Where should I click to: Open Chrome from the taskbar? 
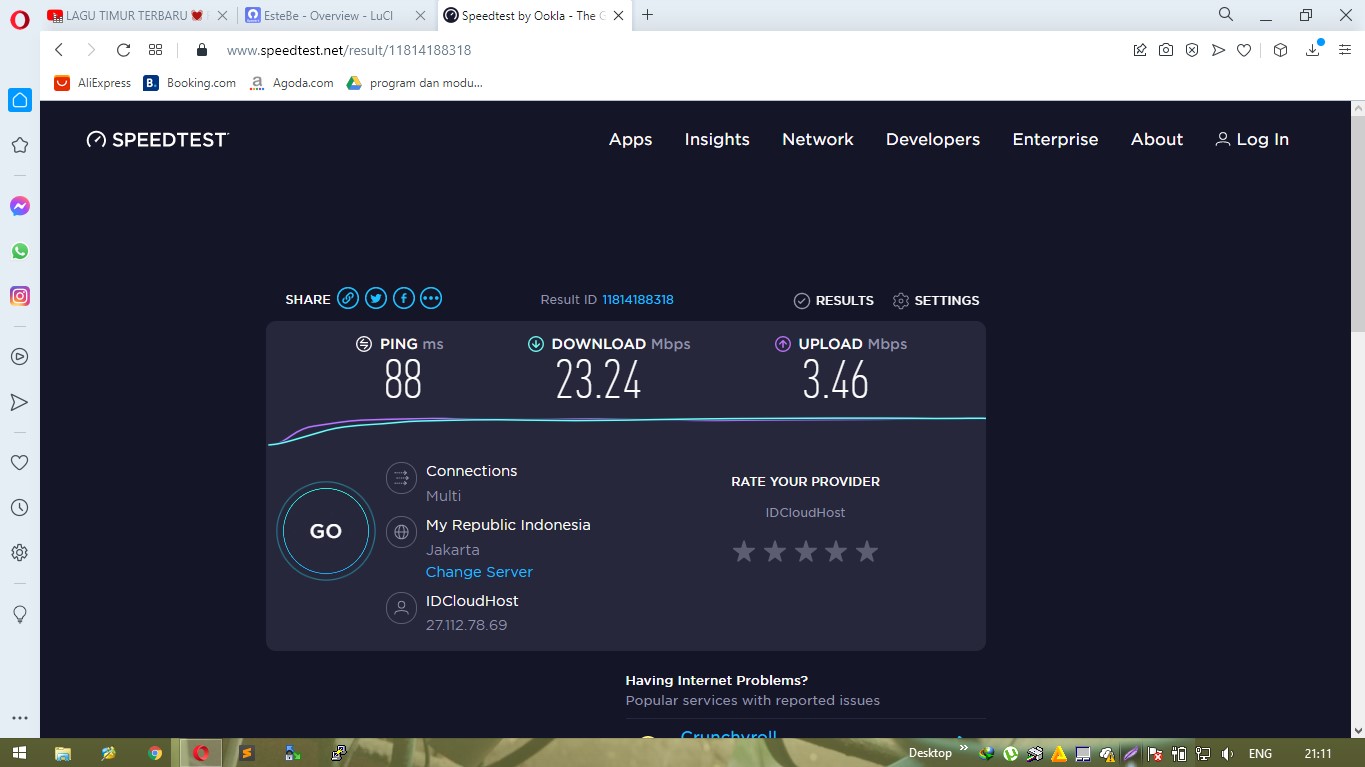[x=155, y=753]
